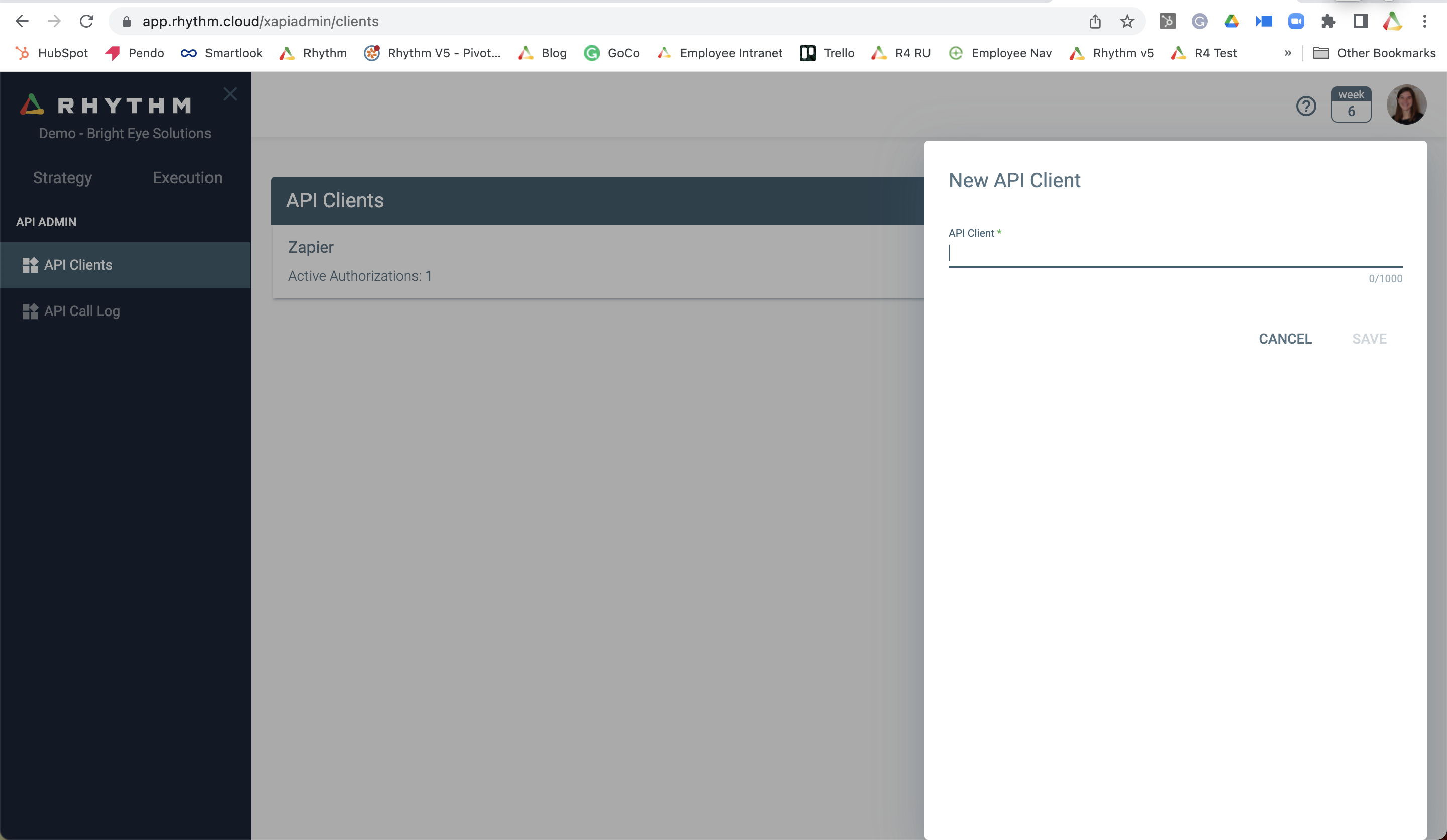Viewport: 1447px width, 840px height.
Task: Click the lock icon in address bar
Action: click(x=126, y=21)
